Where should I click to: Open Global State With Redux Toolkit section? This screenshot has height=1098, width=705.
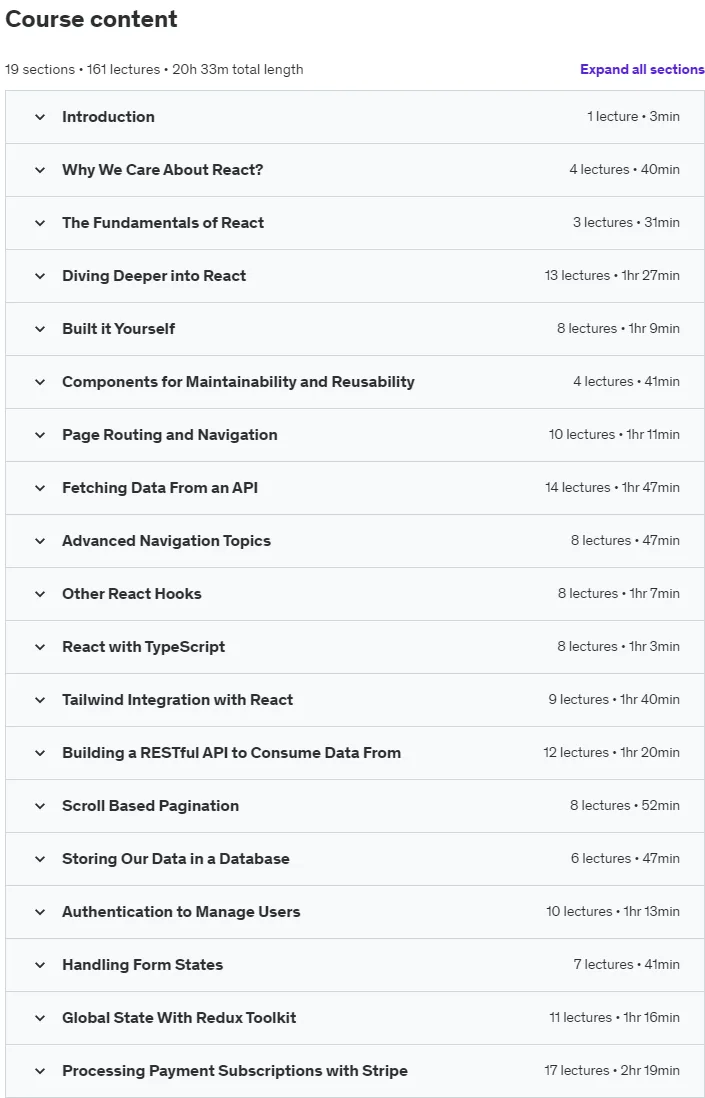pyautogui.click(x=355, y=1017)
